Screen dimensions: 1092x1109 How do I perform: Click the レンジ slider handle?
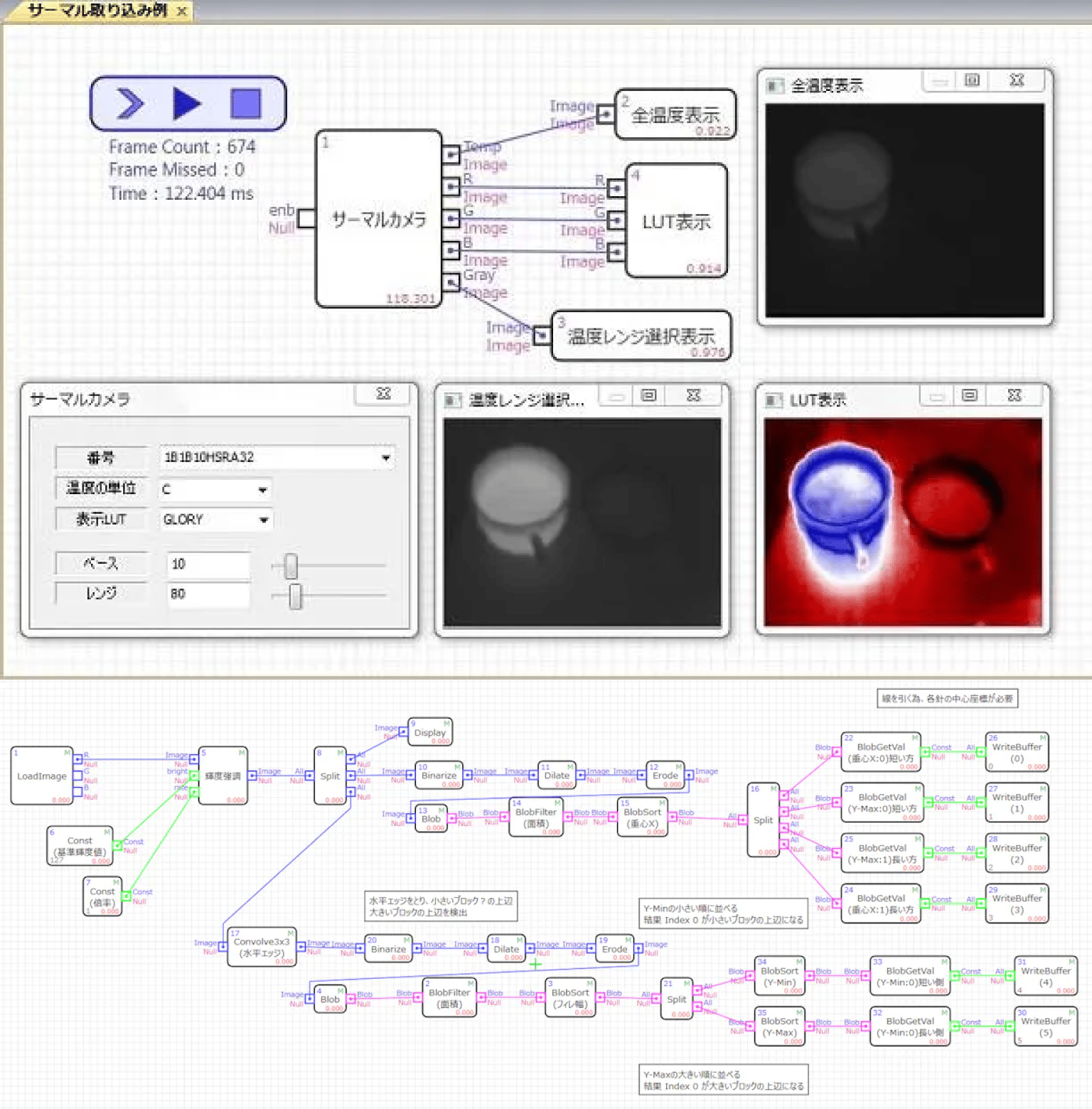coord(296,596)
